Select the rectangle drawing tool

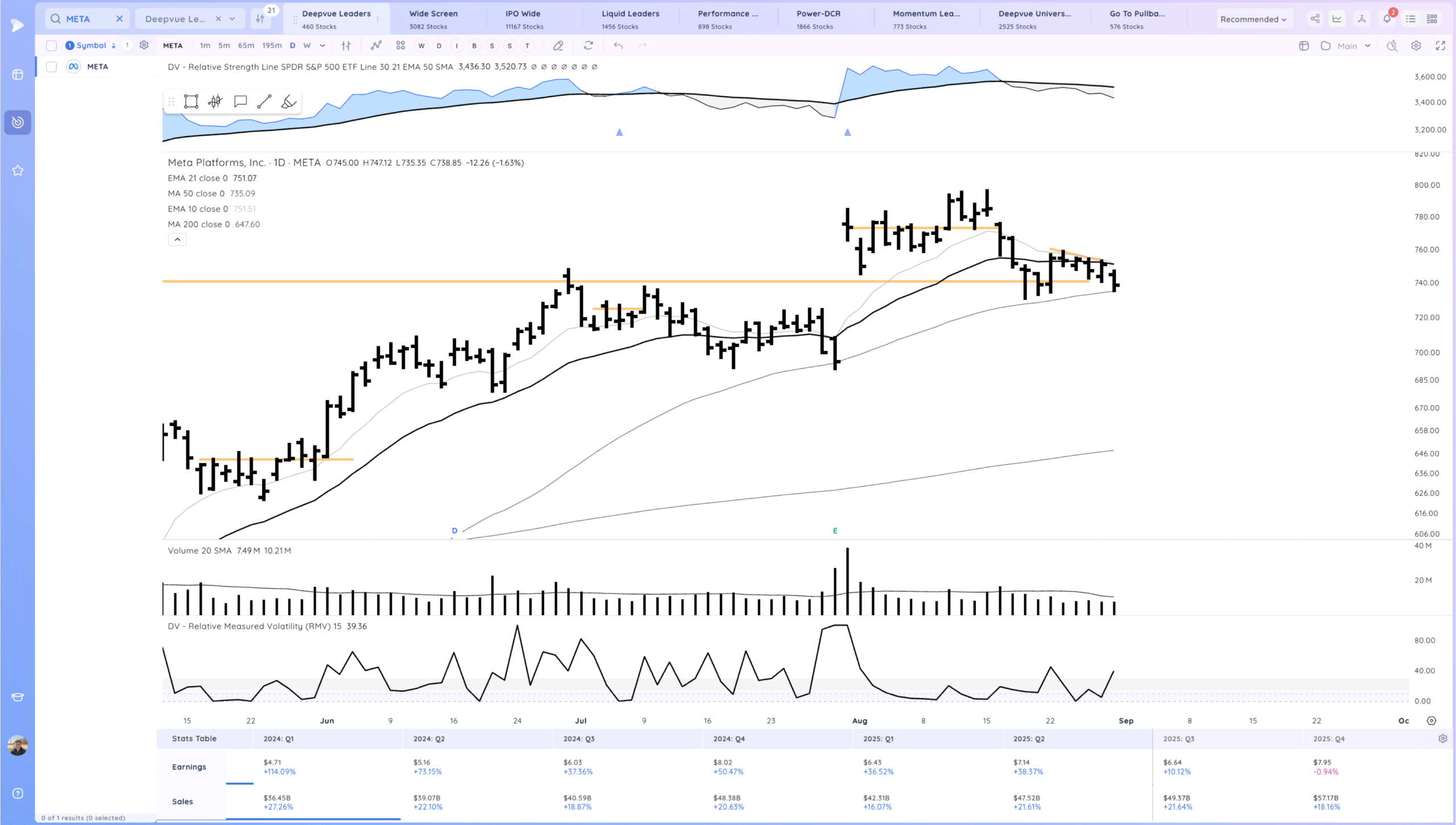tap(191, 102)
